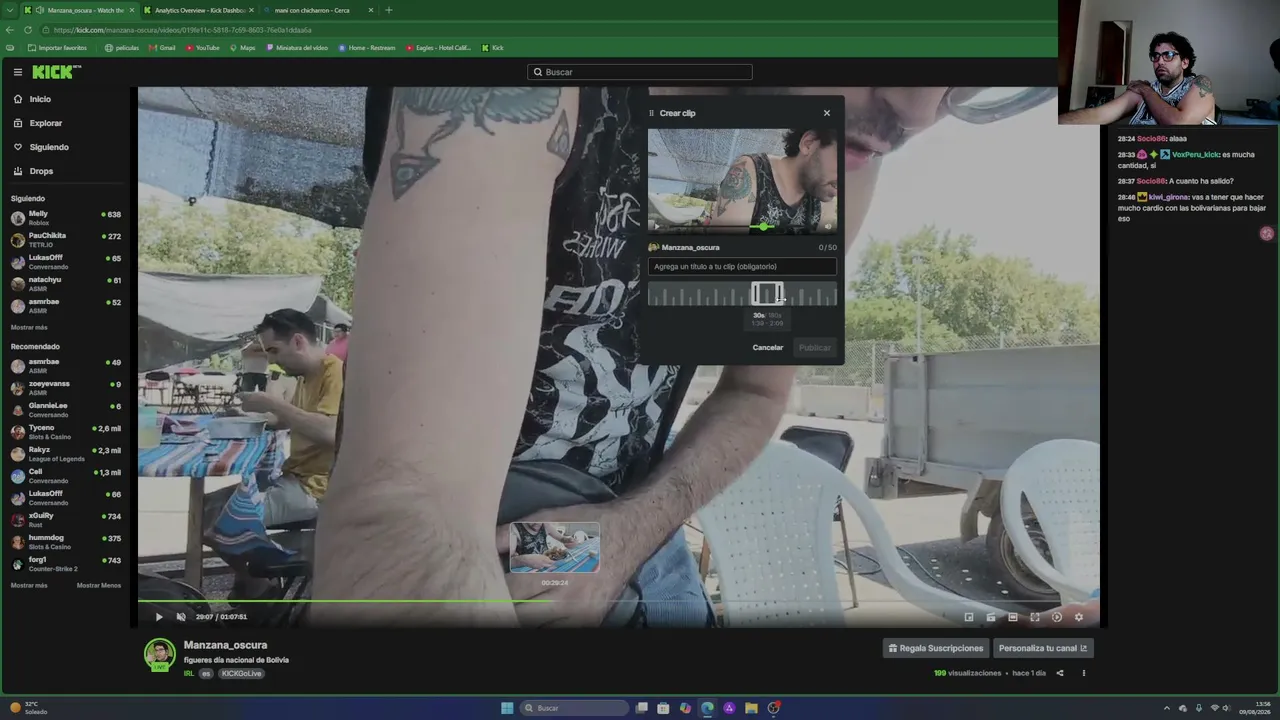This screenshot has height=720, width=1280.
Task: Open PauChikita's channel in the sidebar
Action: click(65, 240)
